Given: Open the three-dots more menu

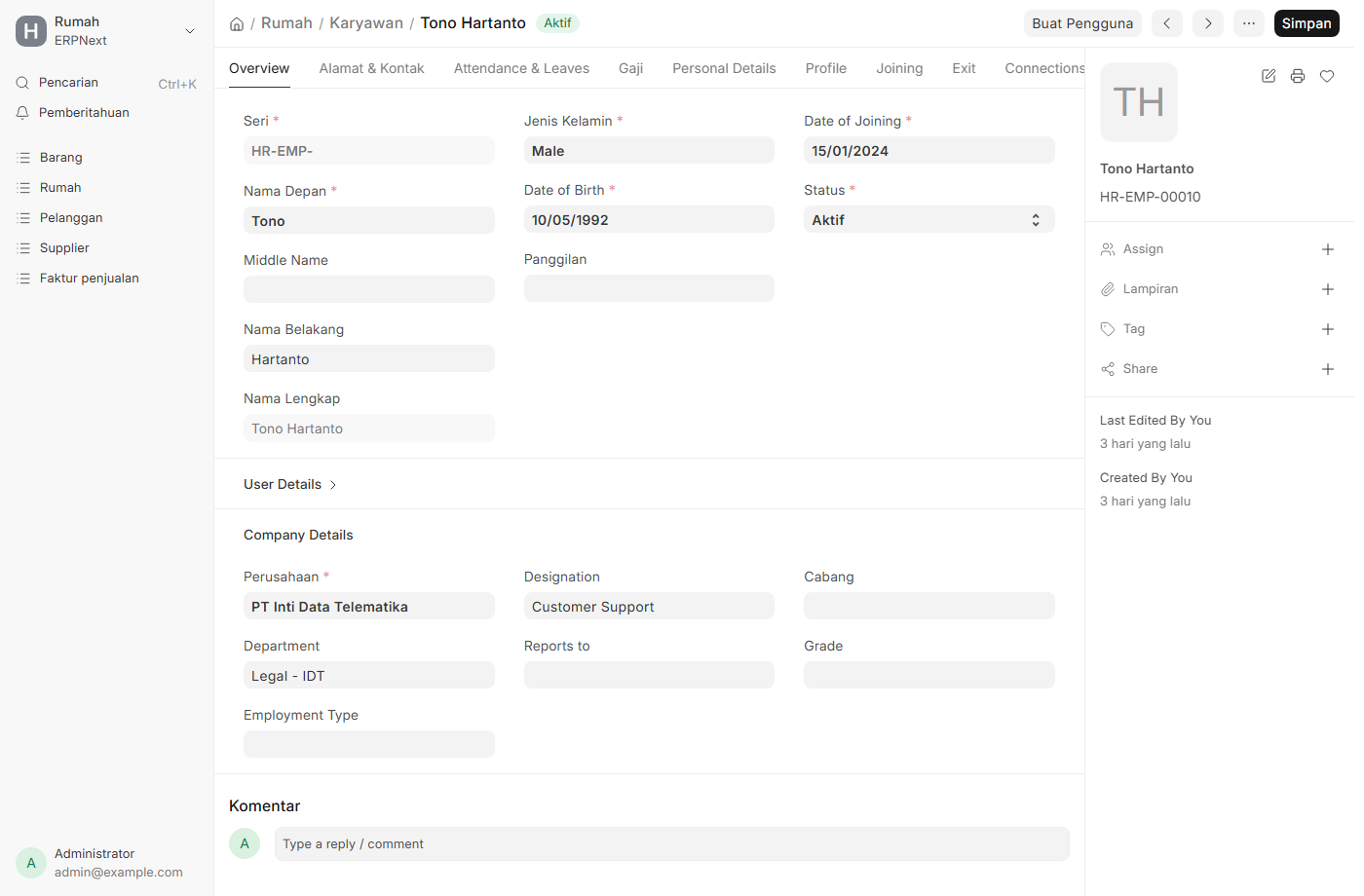Looking at the screenshot, I should 1249,23.
